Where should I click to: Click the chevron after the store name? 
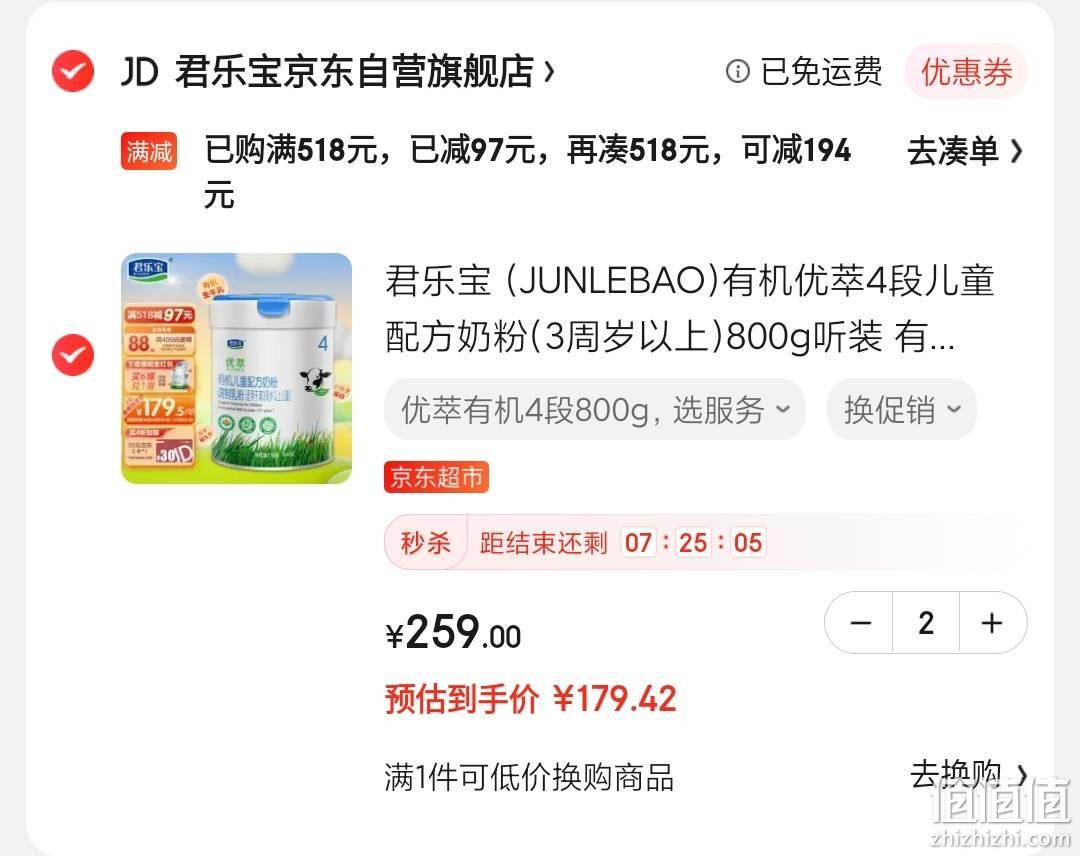[549, 71]
